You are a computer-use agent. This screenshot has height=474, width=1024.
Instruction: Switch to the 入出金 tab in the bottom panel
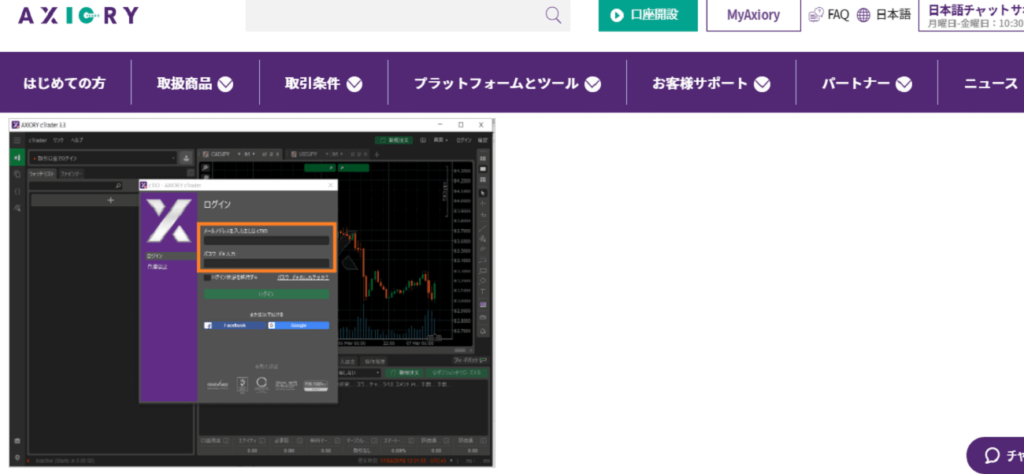[x=347, y=361]
